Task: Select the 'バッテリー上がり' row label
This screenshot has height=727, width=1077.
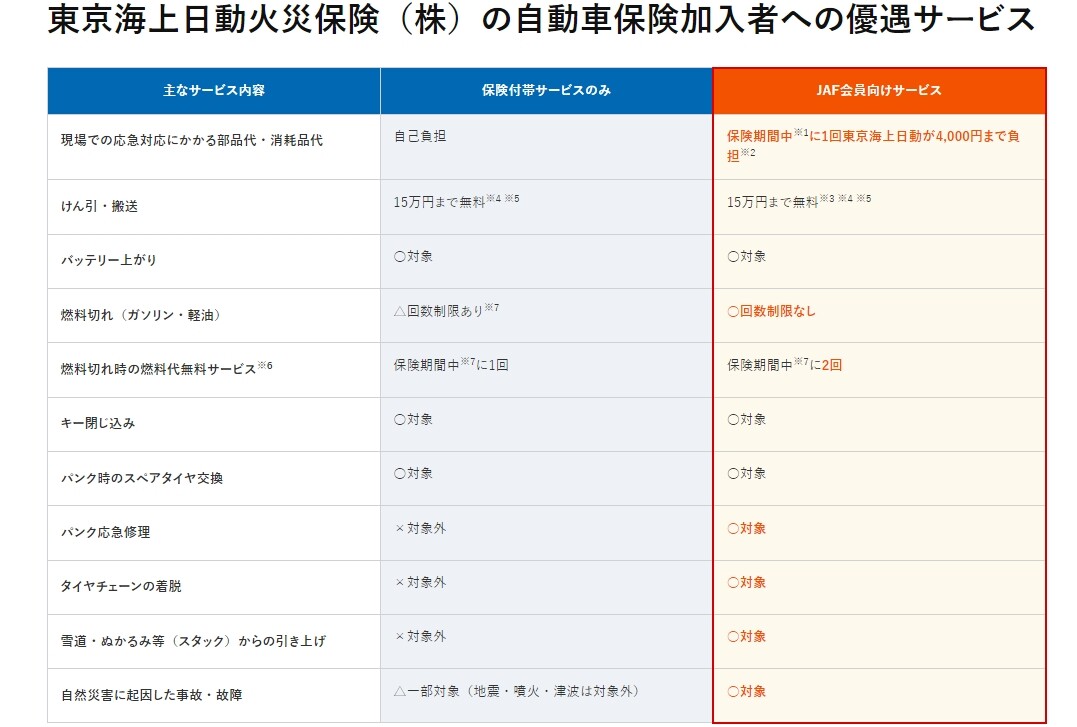Action: pyautogui.click(x=109, y=260)
